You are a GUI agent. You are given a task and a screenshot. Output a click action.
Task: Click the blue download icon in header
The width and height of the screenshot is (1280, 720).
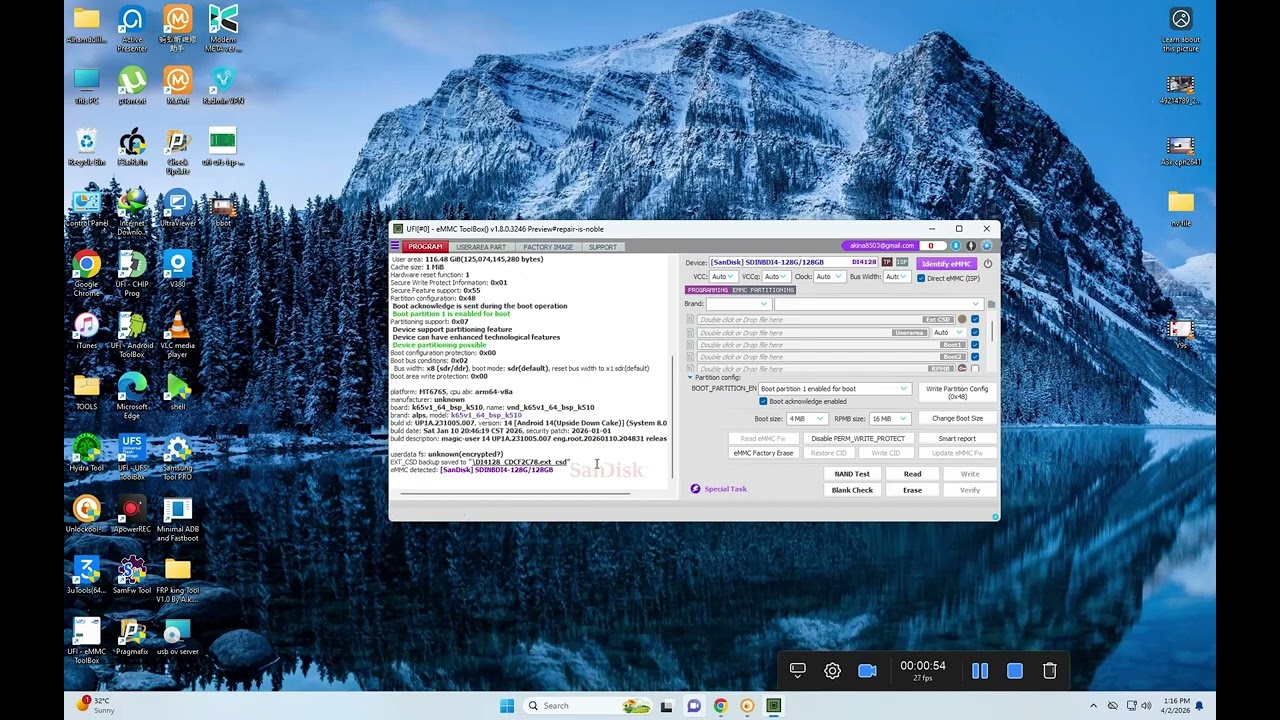956,246
